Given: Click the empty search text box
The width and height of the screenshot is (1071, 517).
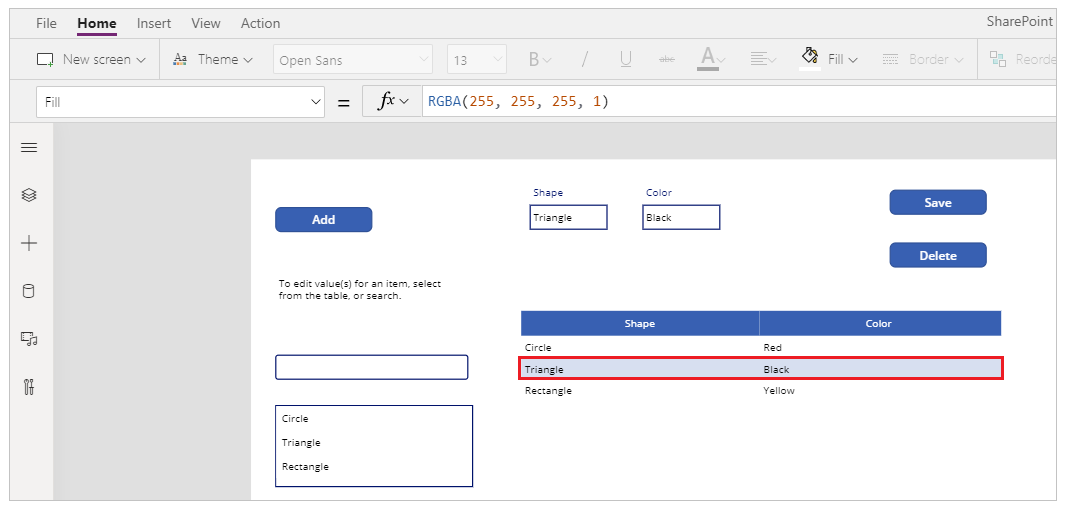Looking at the screenshot, I should coord(372,367).
